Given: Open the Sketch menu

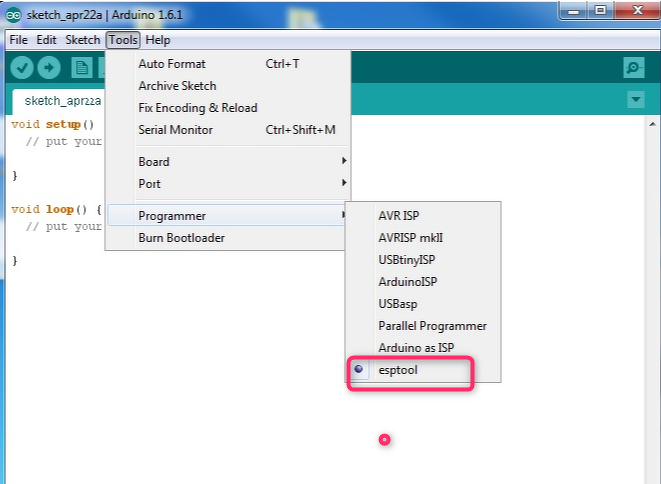Looking at the screenshot, I should pyautogui.click(x=83, y=40).
